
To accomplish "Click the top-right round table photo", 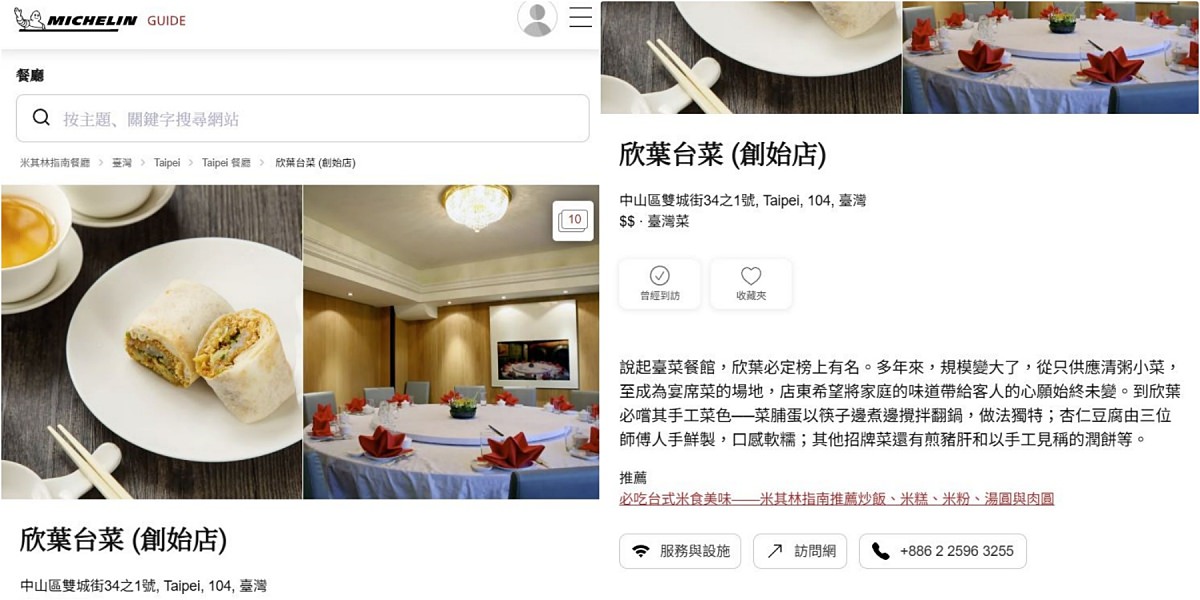I will (1051, 57).
